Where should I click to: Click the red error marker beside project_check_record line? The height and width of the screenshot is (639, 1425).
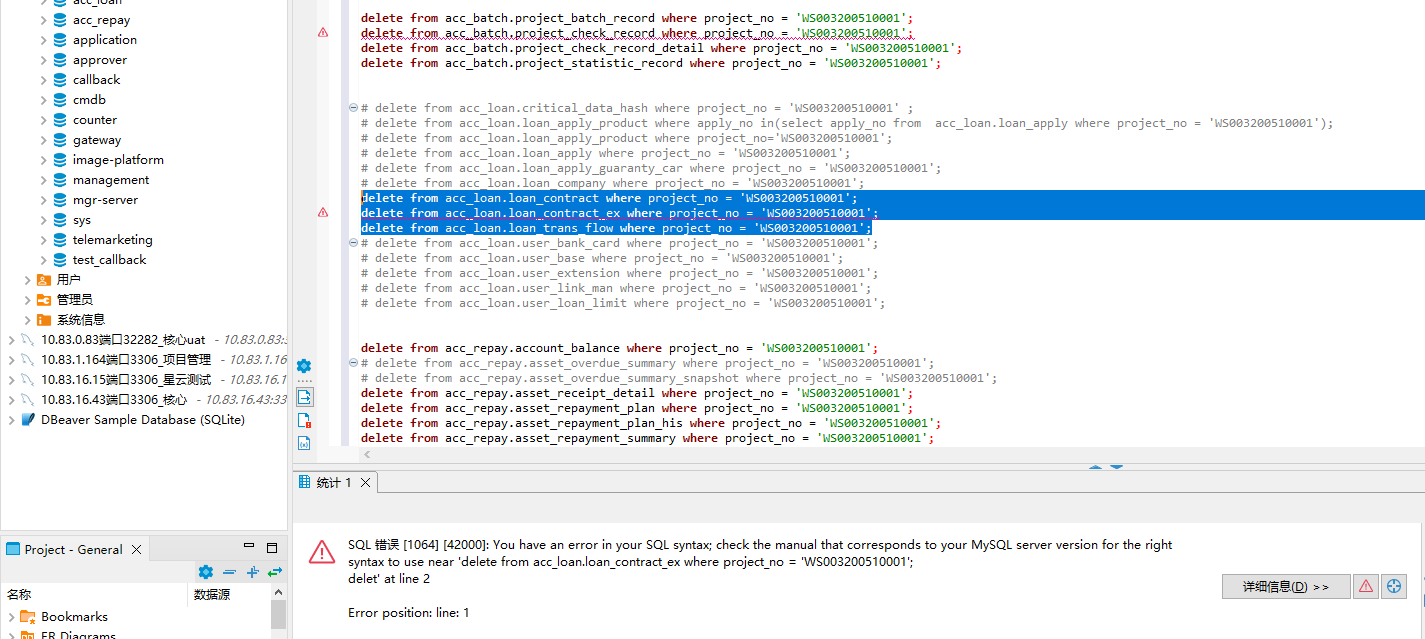323,32
